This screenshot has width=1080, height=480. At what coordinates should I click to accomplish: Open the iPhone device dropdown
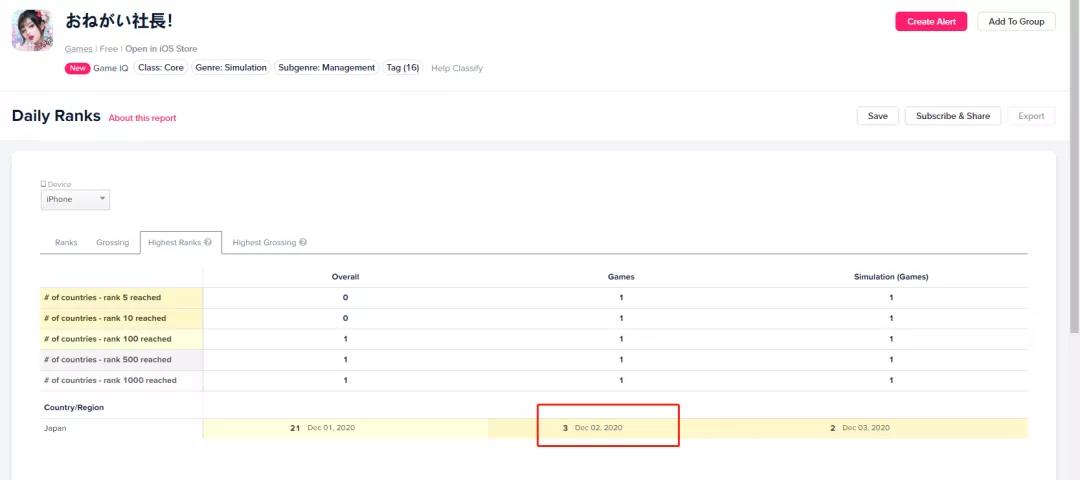click(75, 199)
